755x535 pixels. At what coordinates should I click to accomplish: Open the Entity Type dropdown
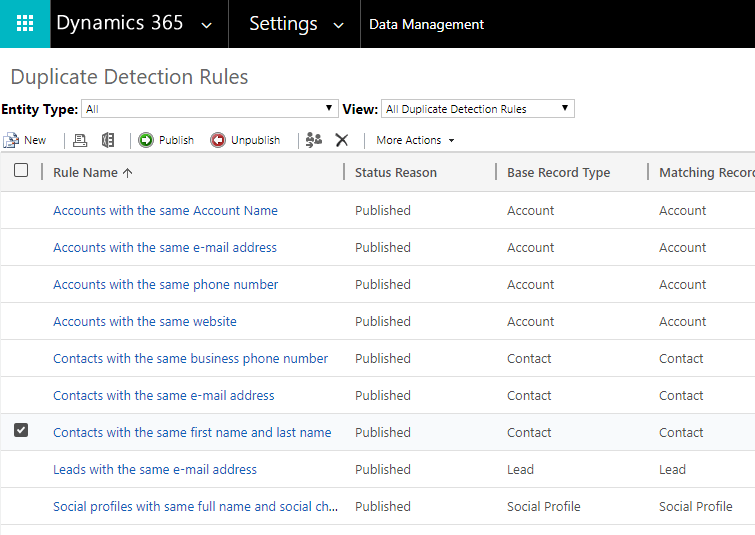tap(211, 109)
